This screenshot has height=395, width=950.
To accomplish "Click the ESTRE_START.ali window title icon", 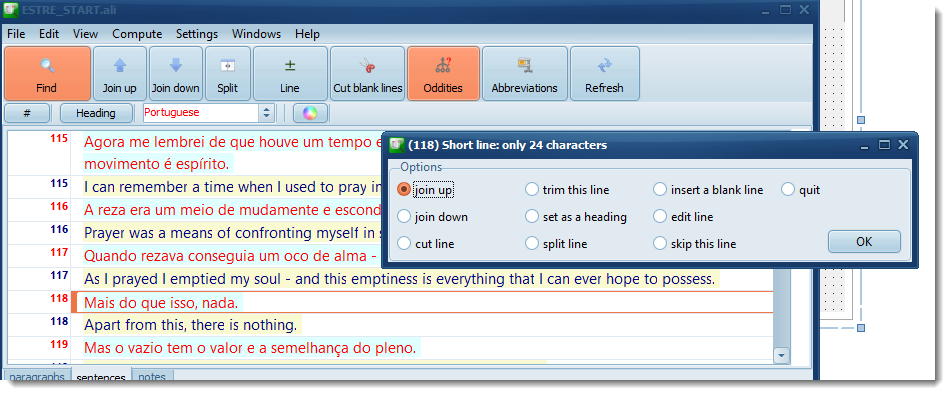I will click(10, 10).
